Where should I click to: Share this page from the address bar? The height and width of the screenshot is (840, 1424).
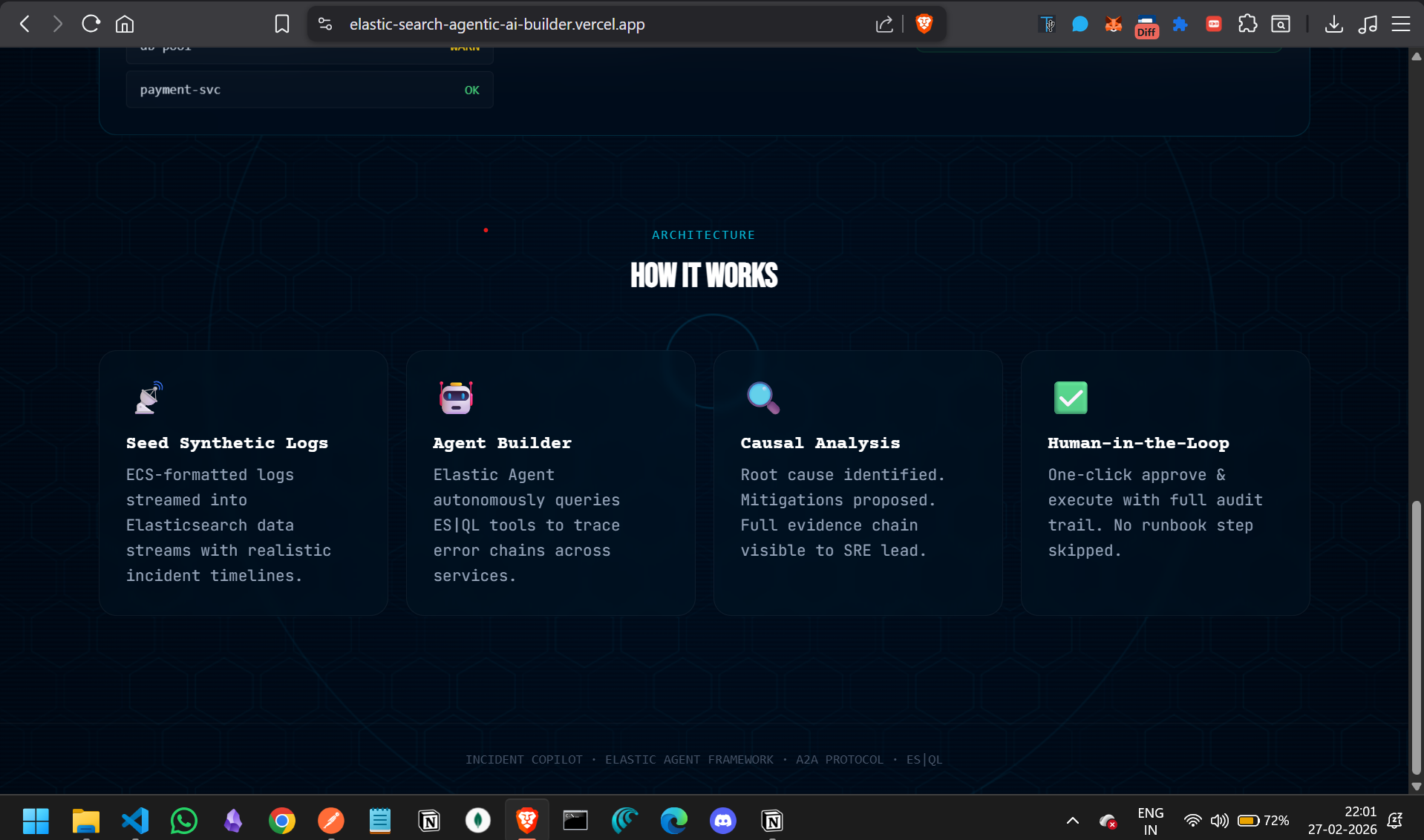click(x=884, y=24)
